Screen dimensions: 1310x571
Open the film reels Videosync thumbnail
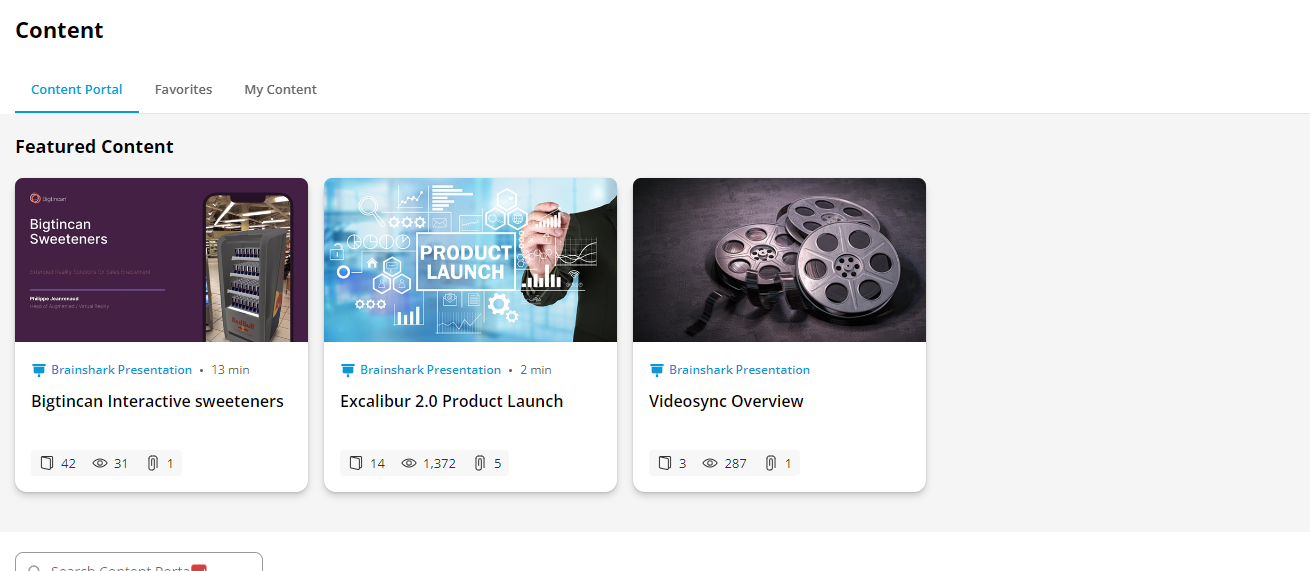pyautogui.click(x=779, y=260)
